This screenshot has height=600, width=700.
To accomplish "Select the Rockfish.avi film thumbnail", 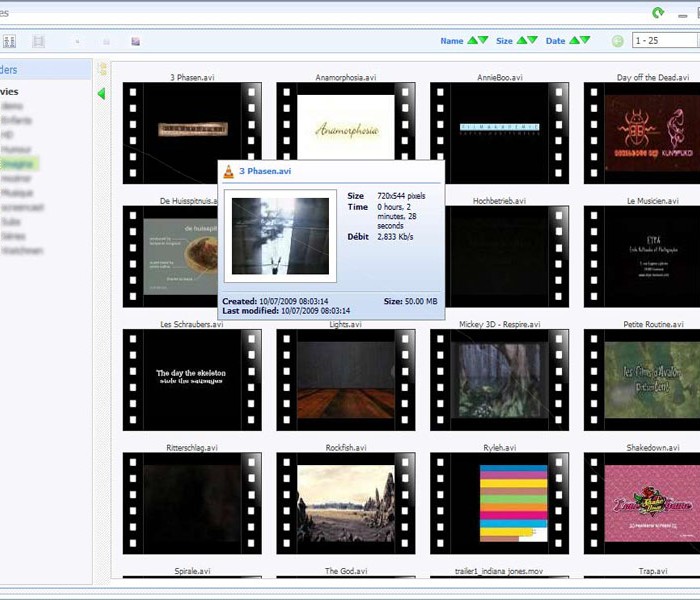I will click(x=346, y=503).
